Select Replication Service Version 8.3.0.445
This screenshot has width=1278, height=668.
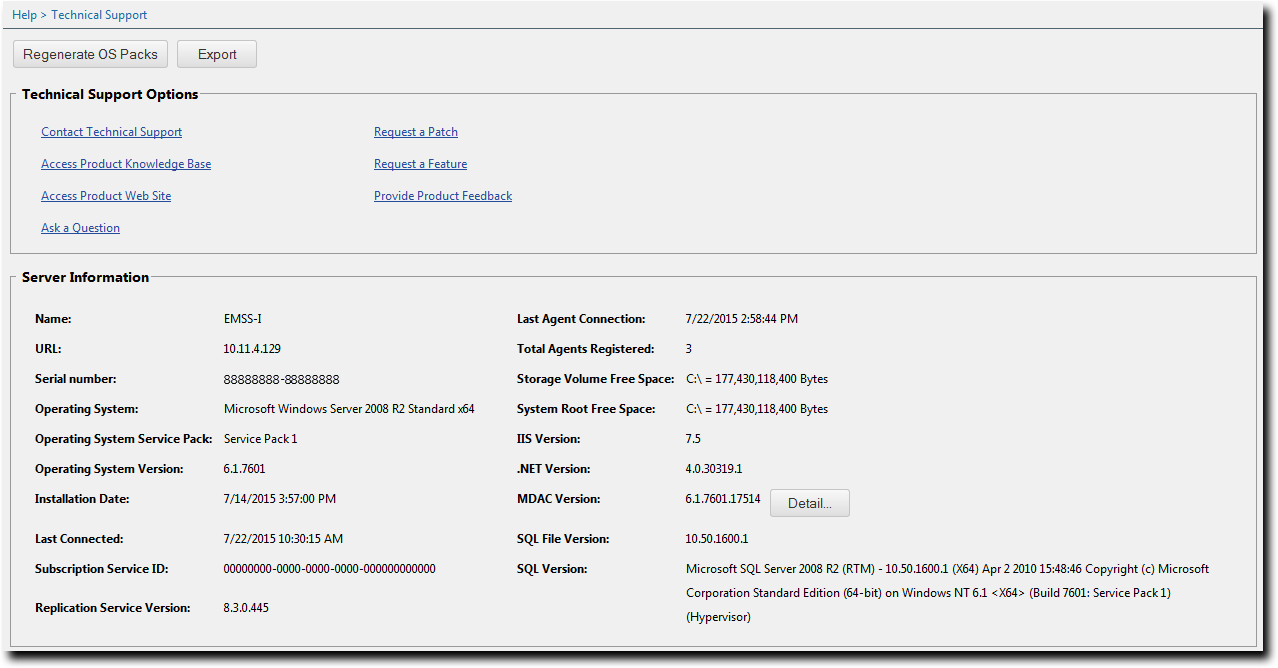pos(246,608)
